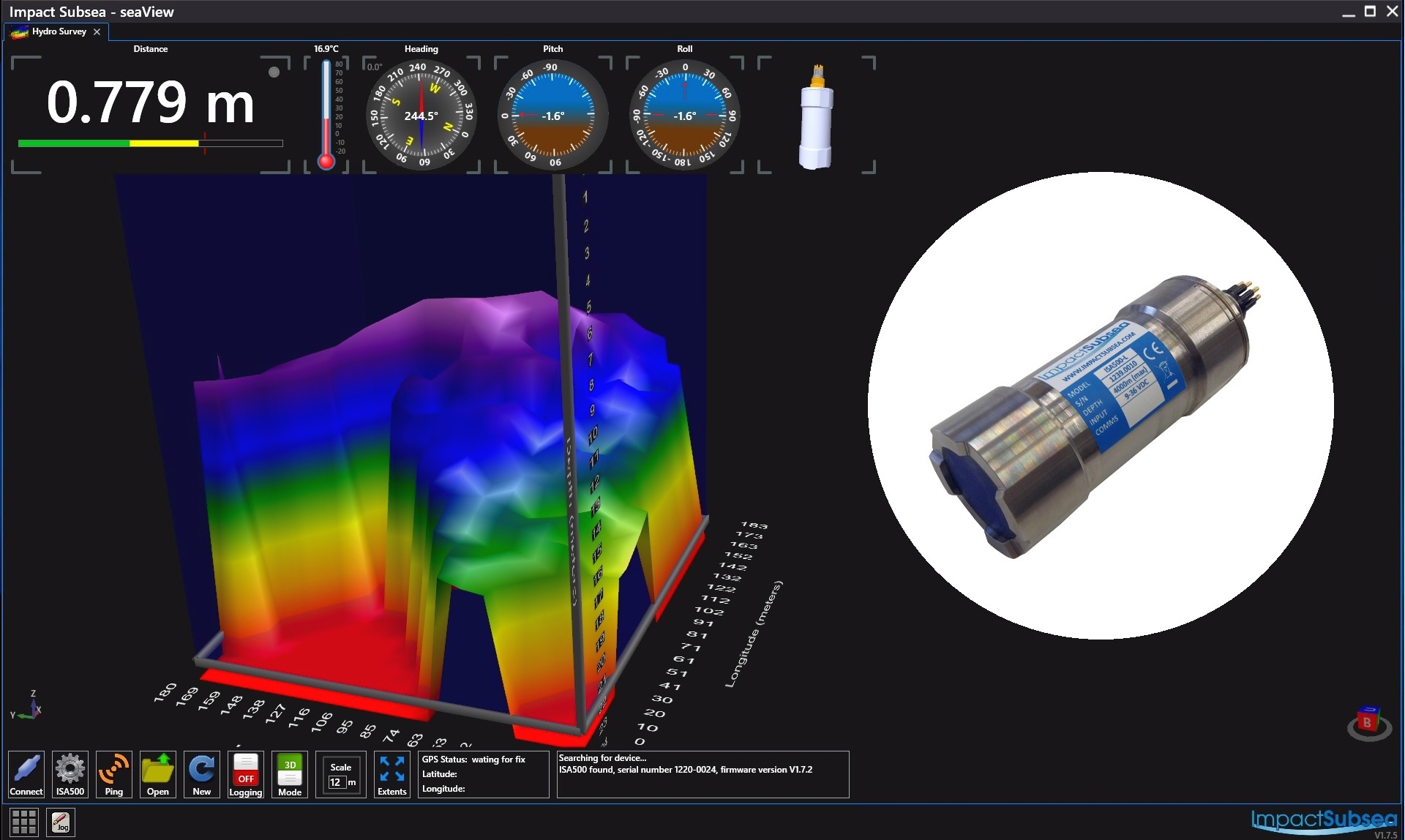Zoom to Extents
This screenshot has height=840, width=1405.
(x=392, y=774)
